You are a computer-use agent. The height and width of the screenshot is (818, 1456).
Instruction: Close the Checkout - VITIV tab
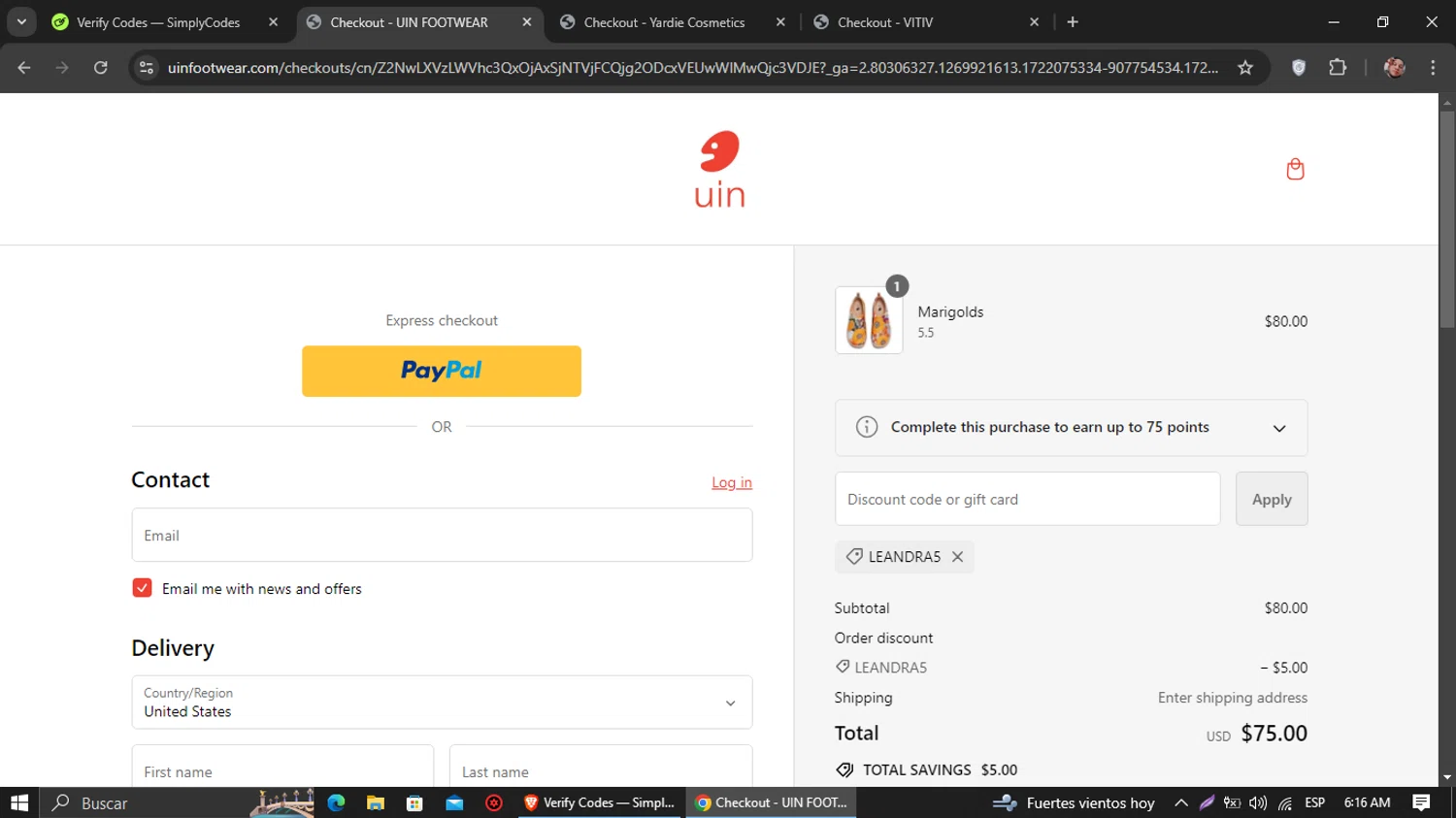(x=1034, y=21)
